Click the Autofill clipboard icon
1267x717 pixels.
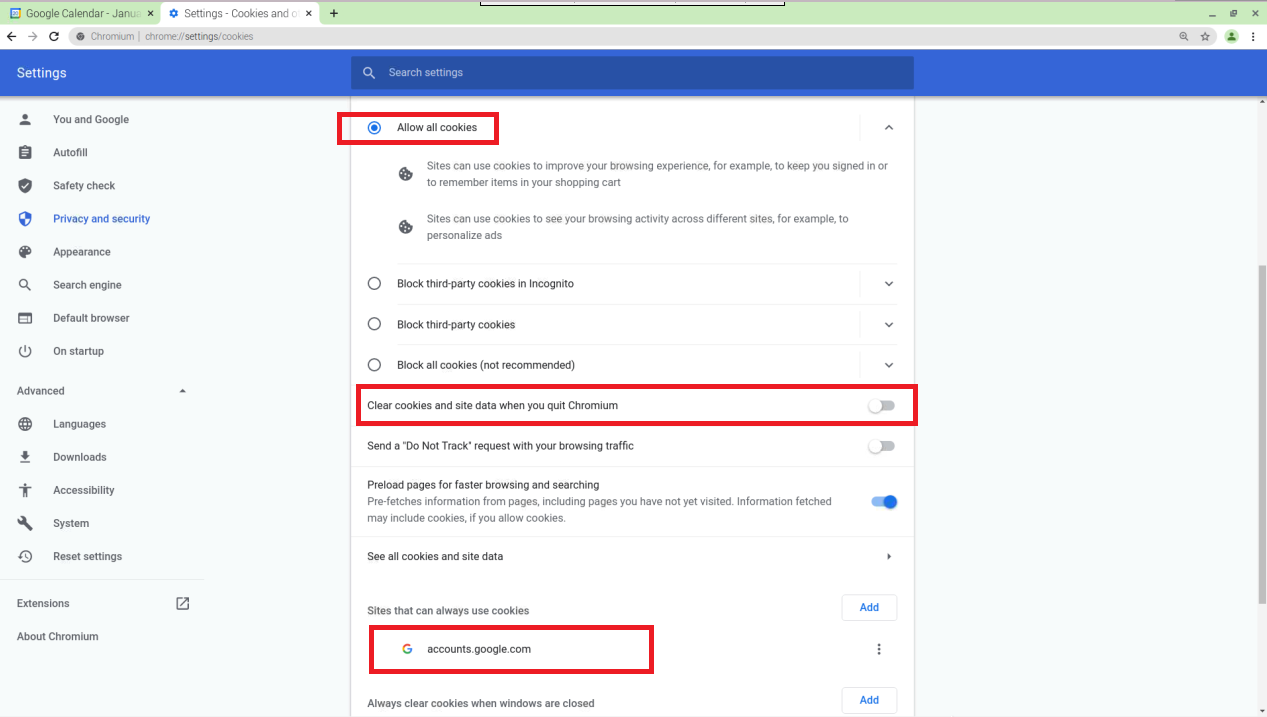[26, 152]
